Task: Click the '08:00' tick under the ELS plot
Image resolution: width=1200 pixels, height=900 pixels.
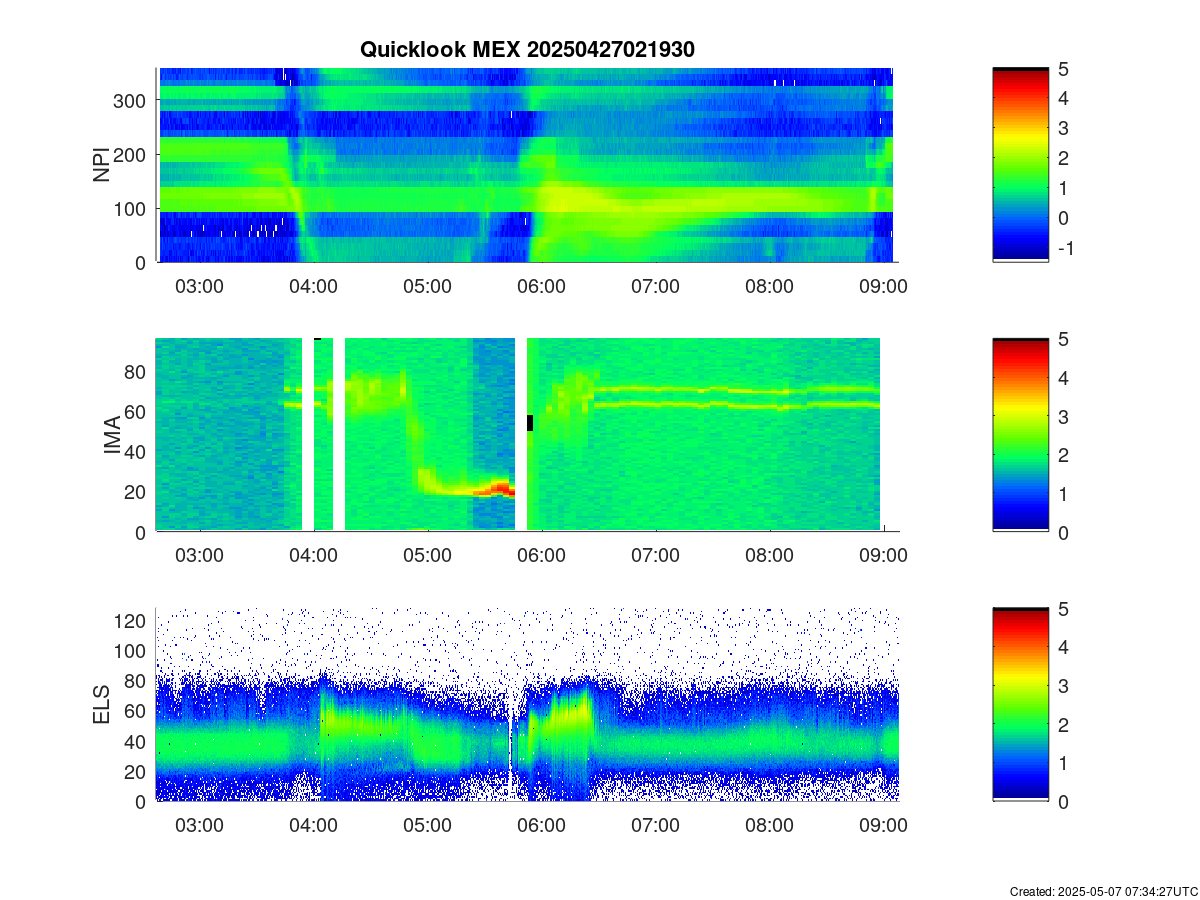Action: [x=769, y=825]
